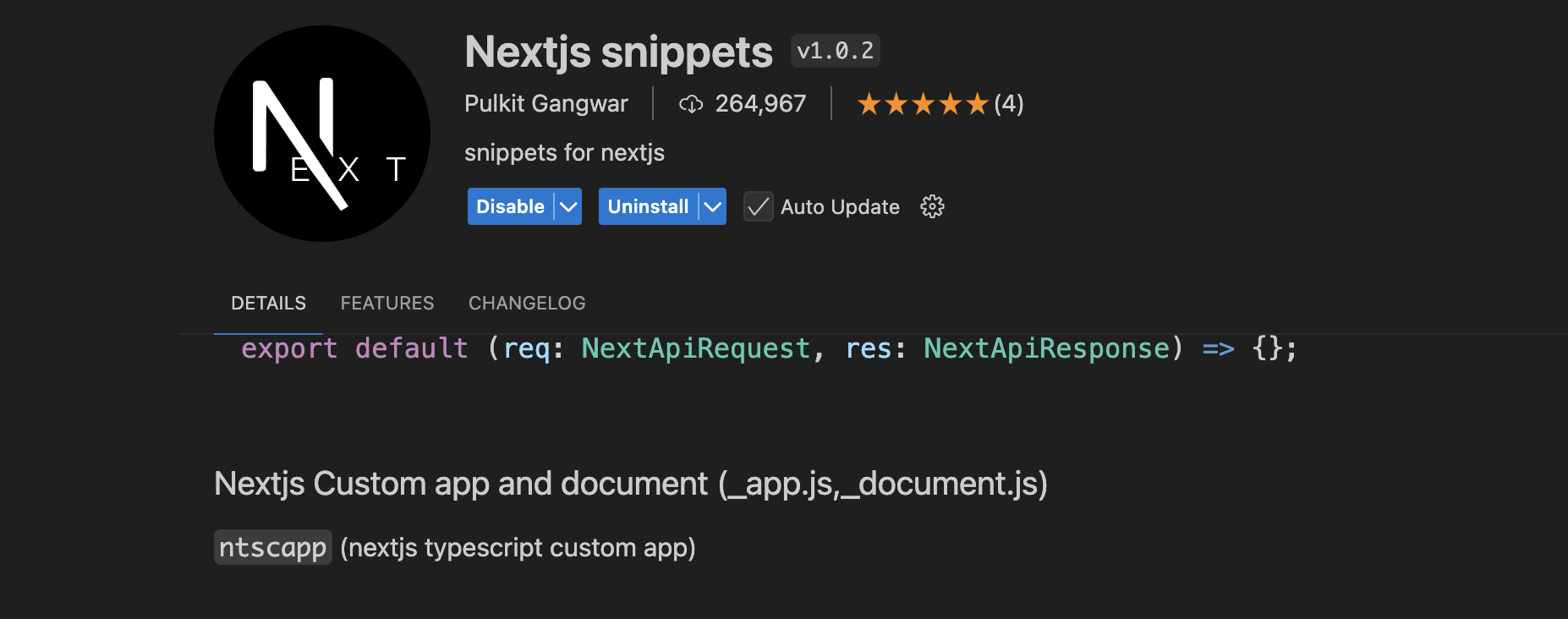Image resolution: width=1568 pixels, height=619 pixels.
Task: Click the Nextjs snippets extension logo
Action: 322,134
